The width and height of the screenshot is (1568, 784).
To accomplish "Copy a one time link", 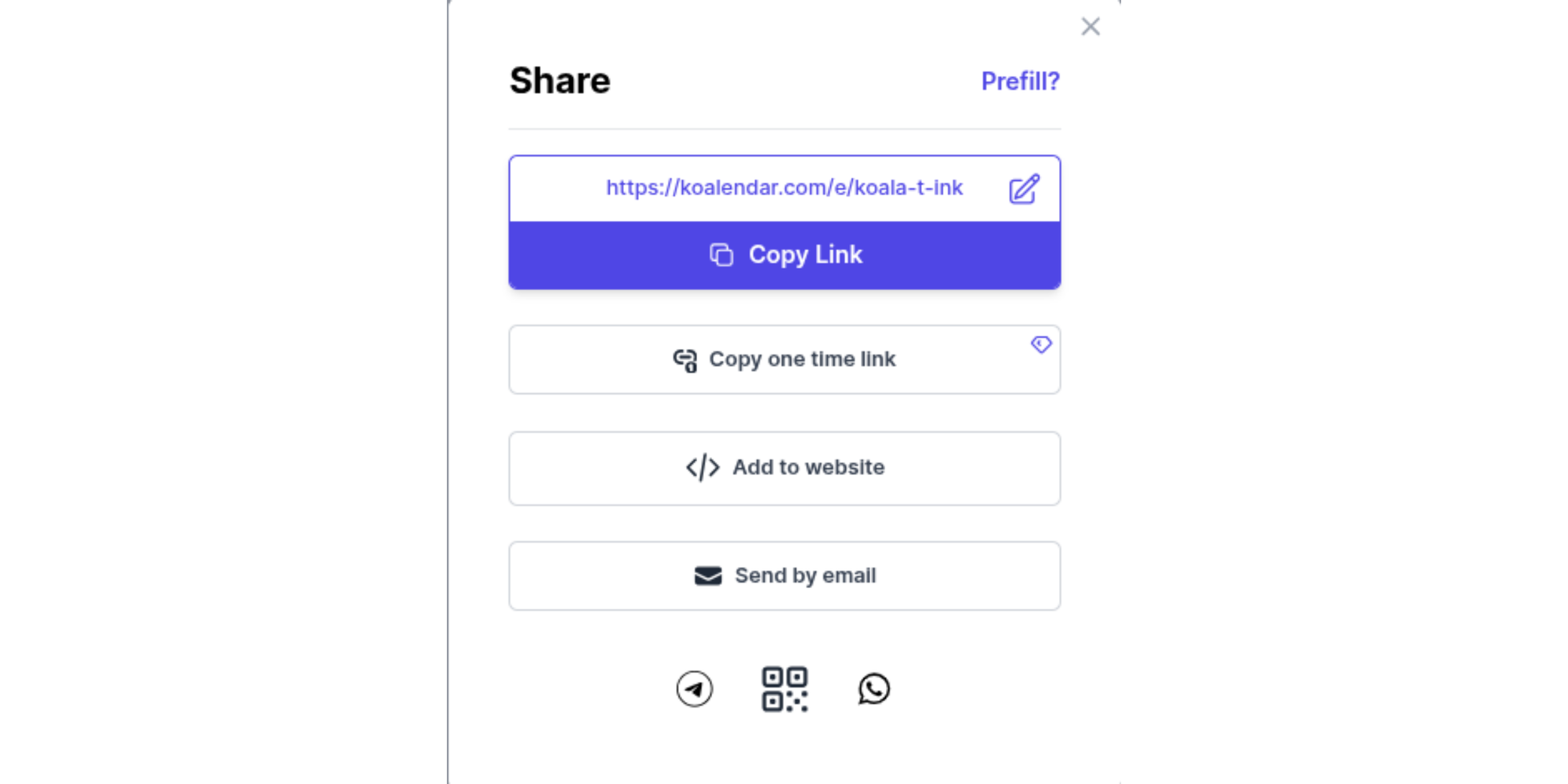I will point(784,359).
